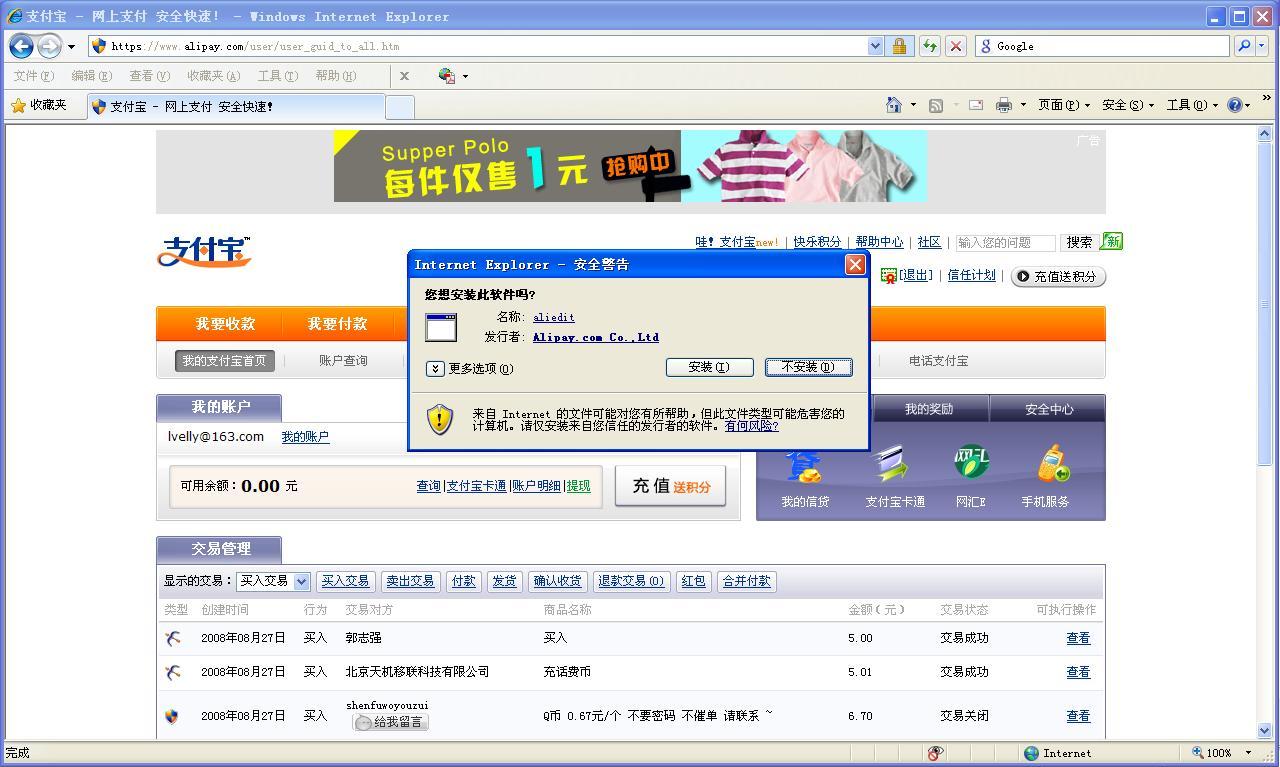
Task: Select the 安全中心 tab
Action: [x=1048, y=409]
